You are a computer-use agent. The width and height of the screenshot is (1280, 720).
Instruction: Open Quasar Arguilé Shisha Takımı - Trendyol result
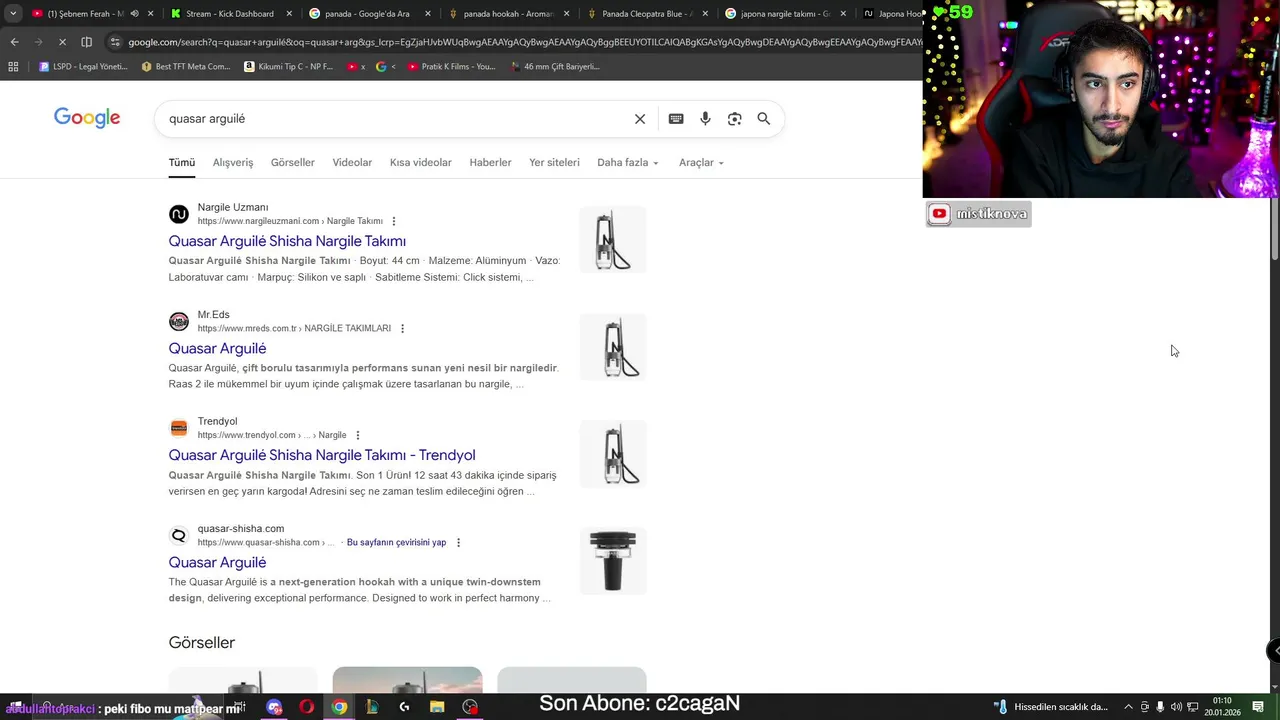coord(322,455)
